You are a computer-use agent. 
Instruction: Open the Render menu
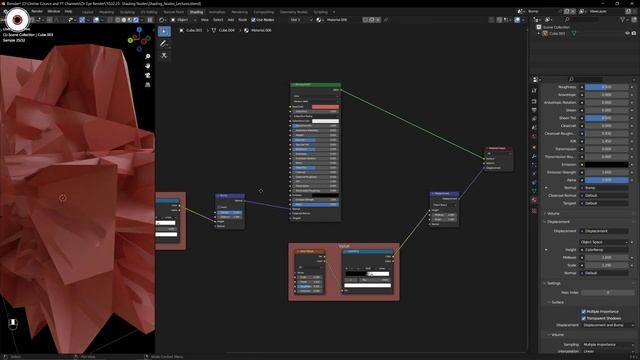(37, 11)
